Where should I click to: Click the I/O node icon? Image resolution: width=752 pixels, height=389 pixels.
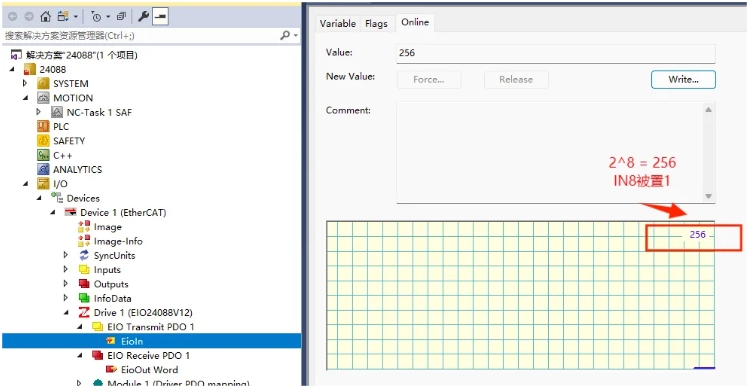pos(44,184)
